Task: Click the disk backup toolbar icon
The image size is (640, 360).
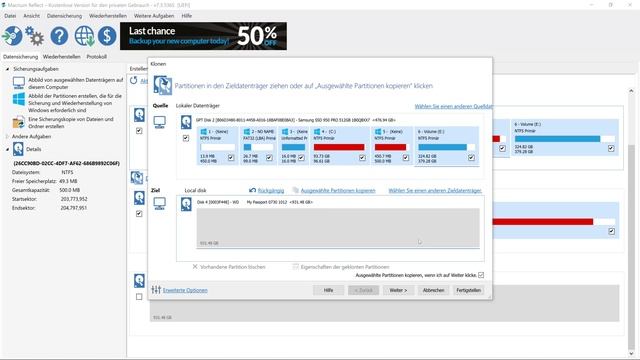Action: 12,36
